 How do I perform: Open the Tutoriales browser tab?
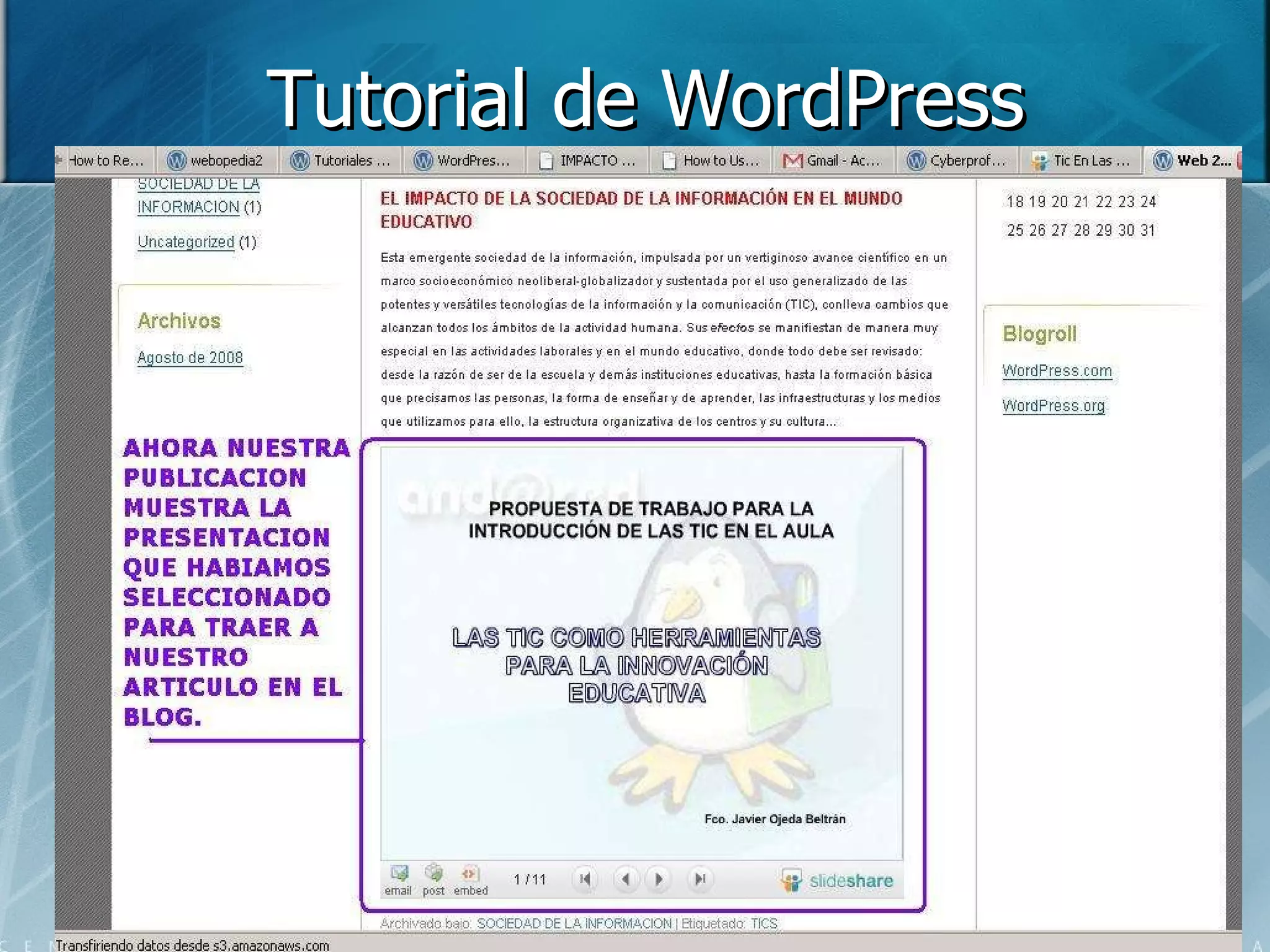coord(340,161)
